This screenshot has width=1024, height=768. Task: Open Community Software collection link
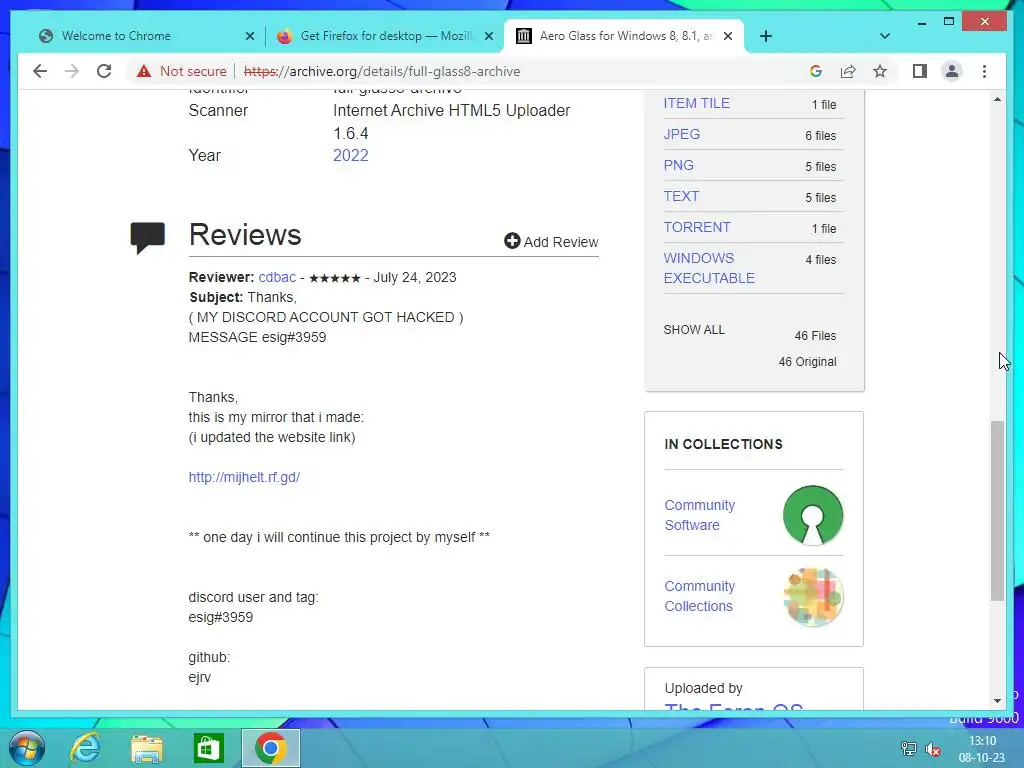[699, 515]
